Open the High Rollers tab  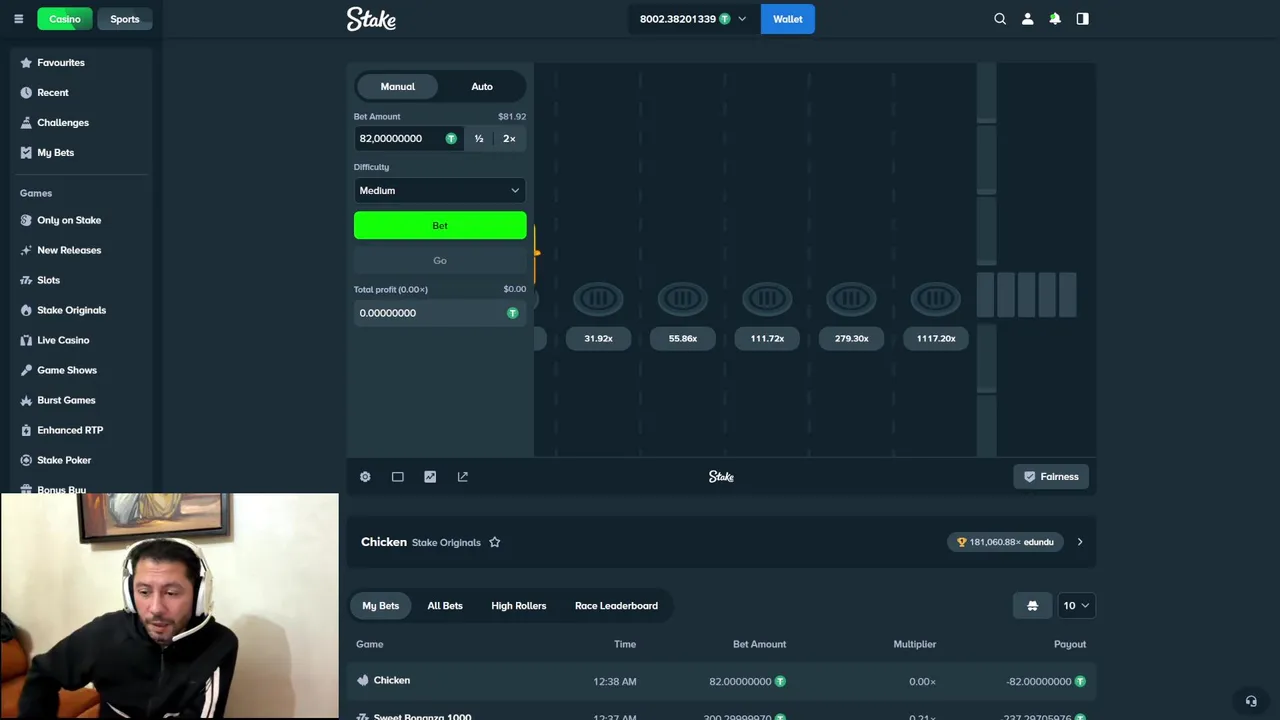coord(519,605)
